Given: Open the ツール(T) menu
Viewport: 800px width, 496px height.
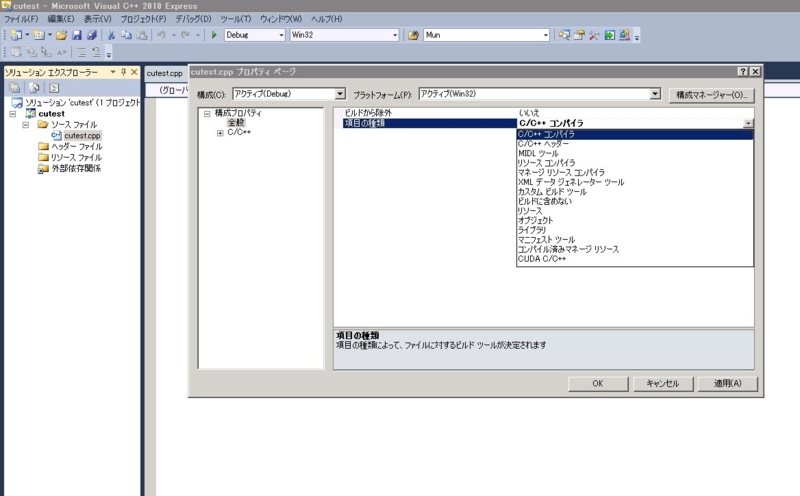Looking at the screenshot, I should click(236, 19).
